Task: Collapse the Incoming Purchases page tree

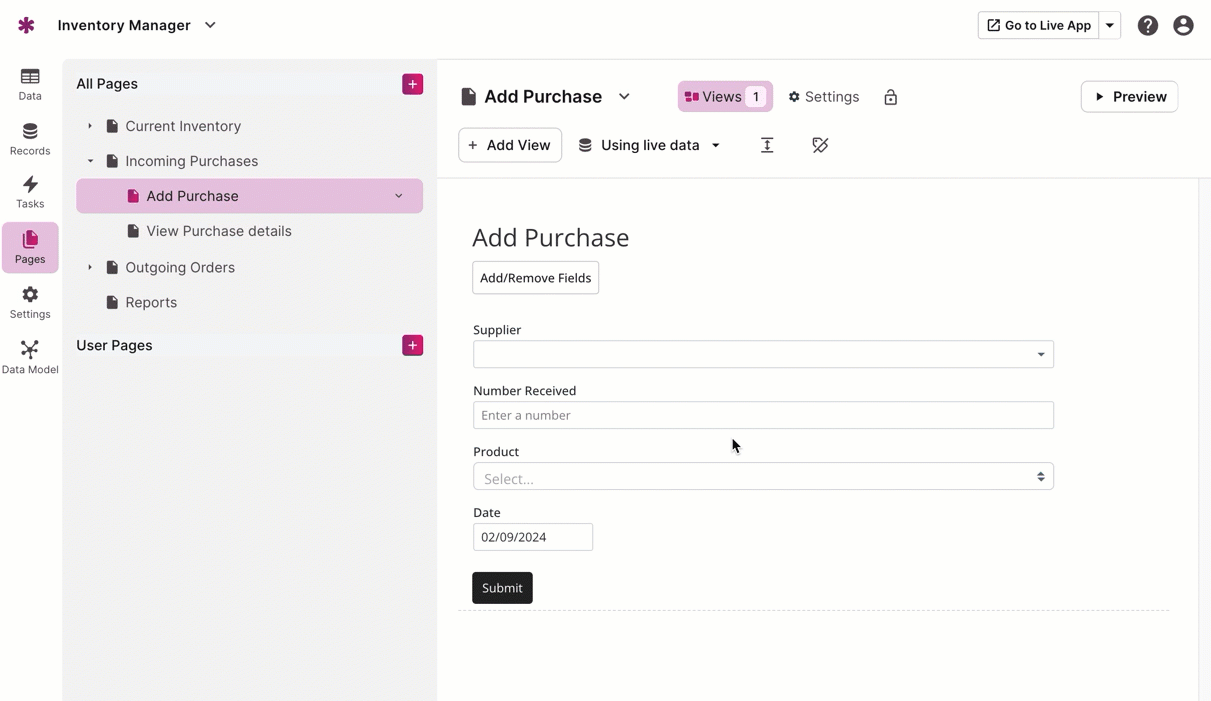Action: click(90, 161)
